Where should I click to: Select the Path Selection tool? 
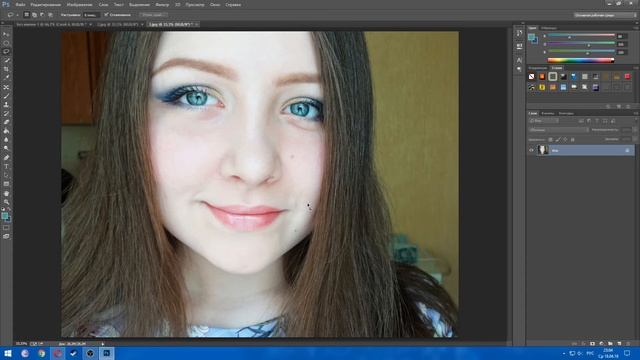[x=6, y=175]
